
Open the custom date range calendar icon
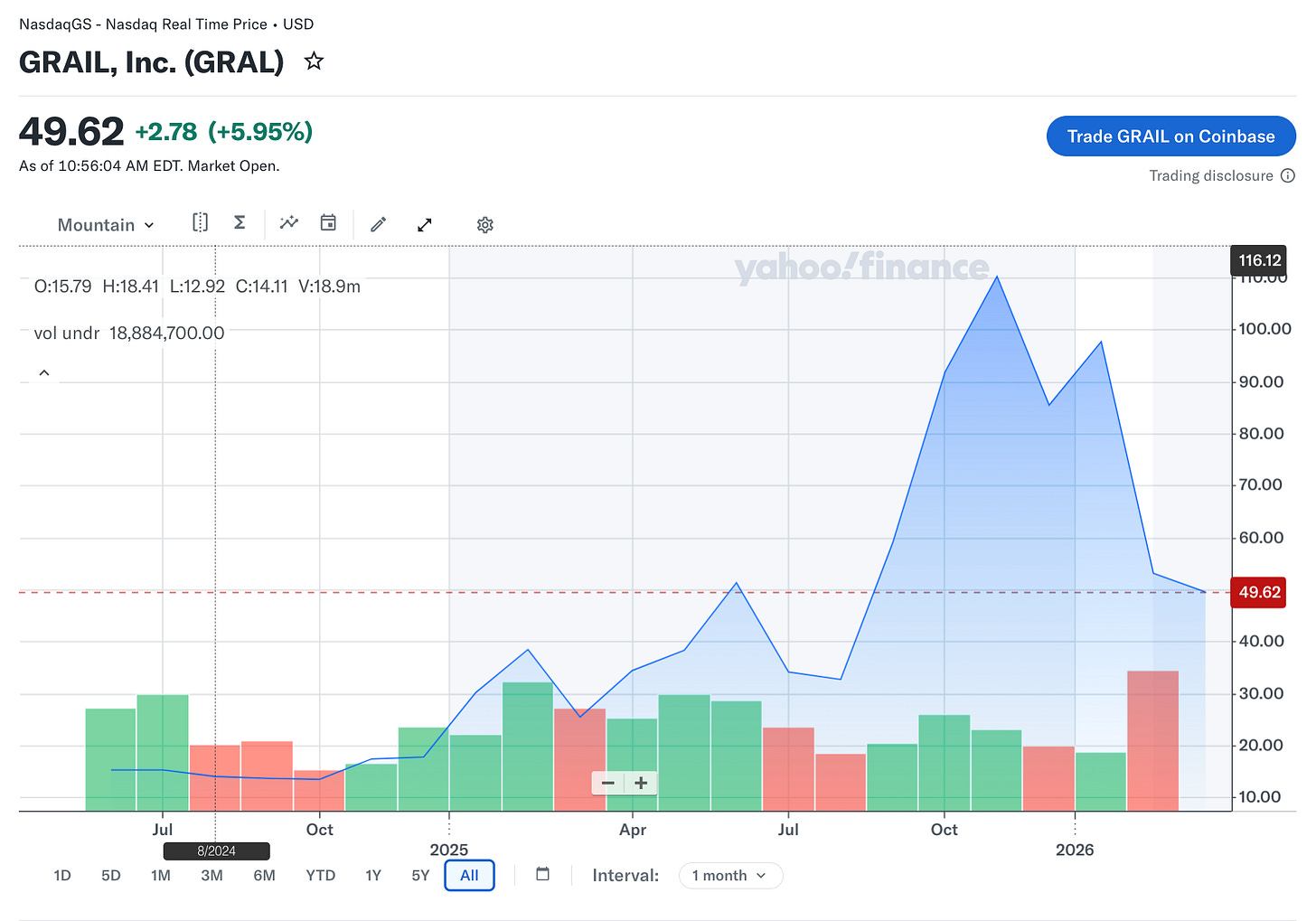coord(543,873)
